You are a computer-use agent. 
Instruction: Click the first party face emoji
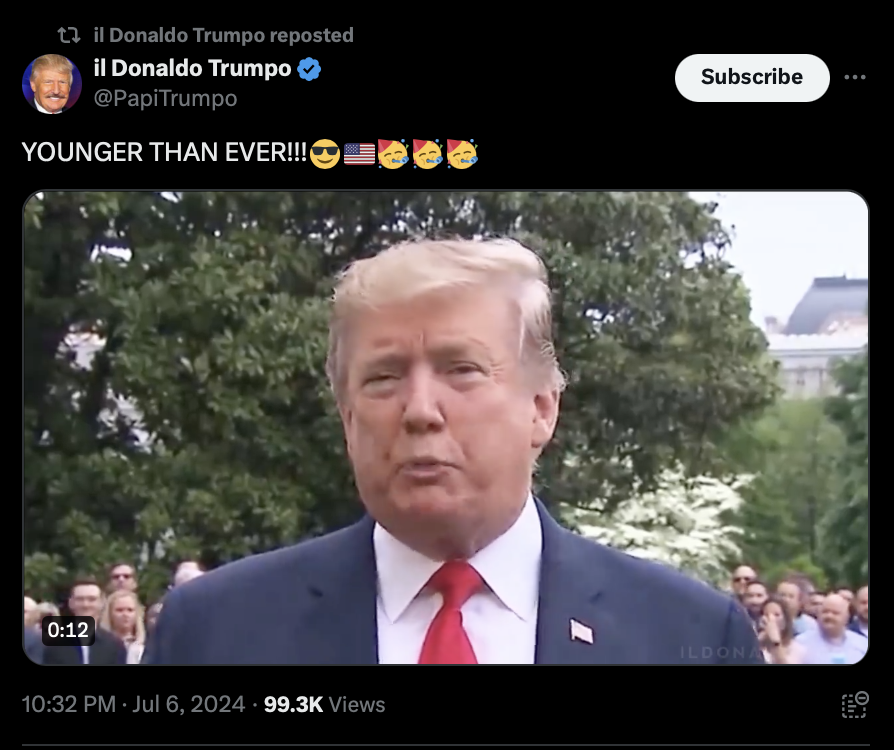tap(393, 153)
